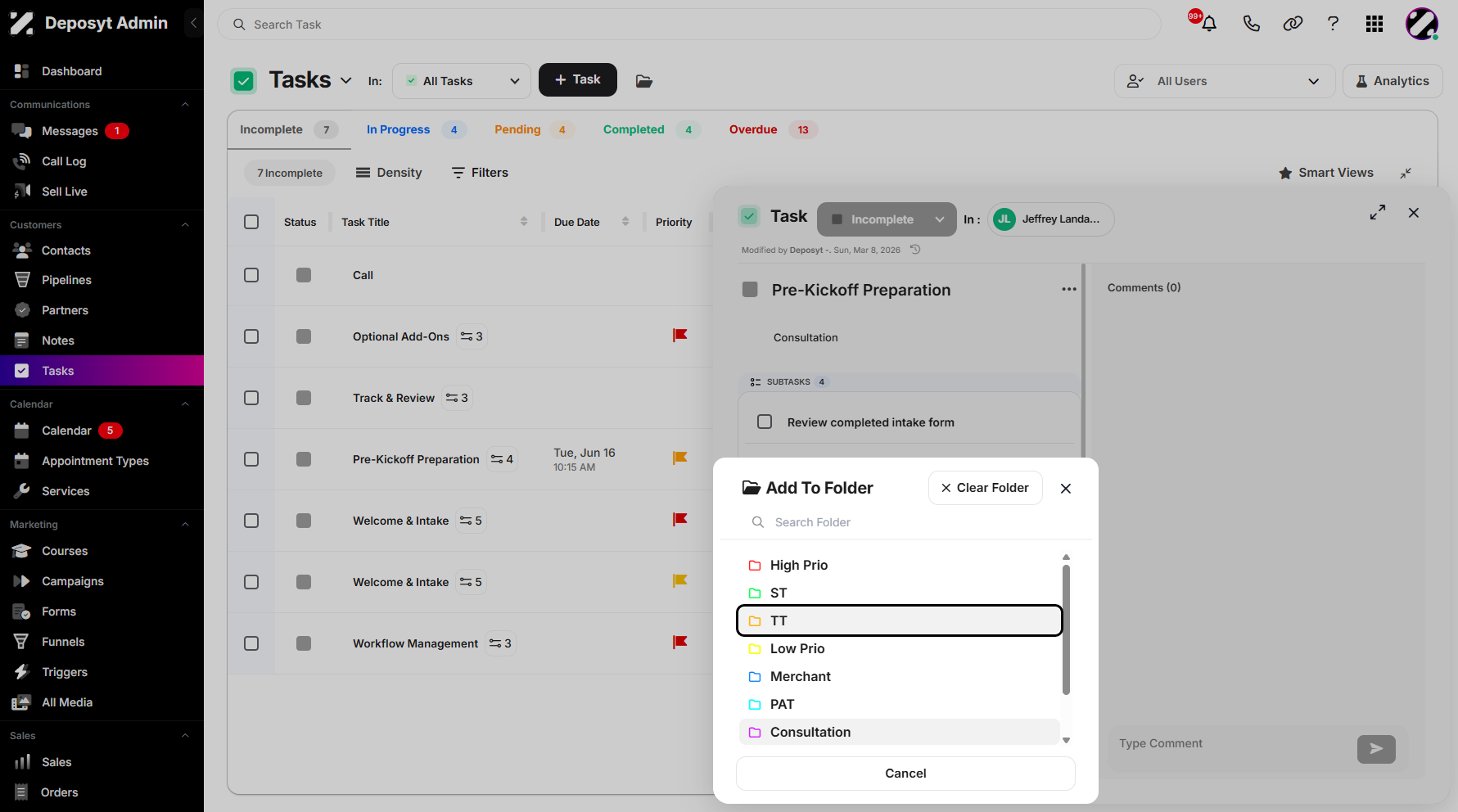Viewport: 1458px width, 812px height.
Task: Check the box for the Call task
Action: (251, 275)
